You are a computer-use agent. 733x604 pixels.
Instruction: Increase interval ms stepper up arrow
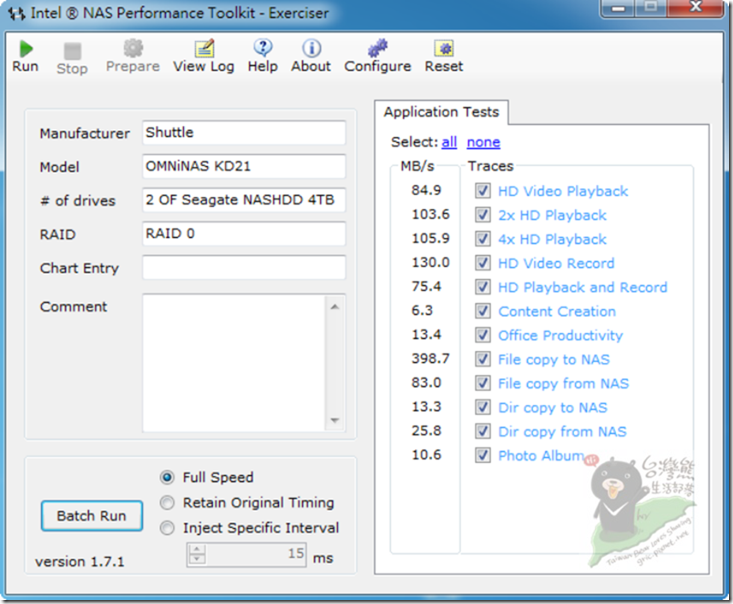[x=197, y=549]
